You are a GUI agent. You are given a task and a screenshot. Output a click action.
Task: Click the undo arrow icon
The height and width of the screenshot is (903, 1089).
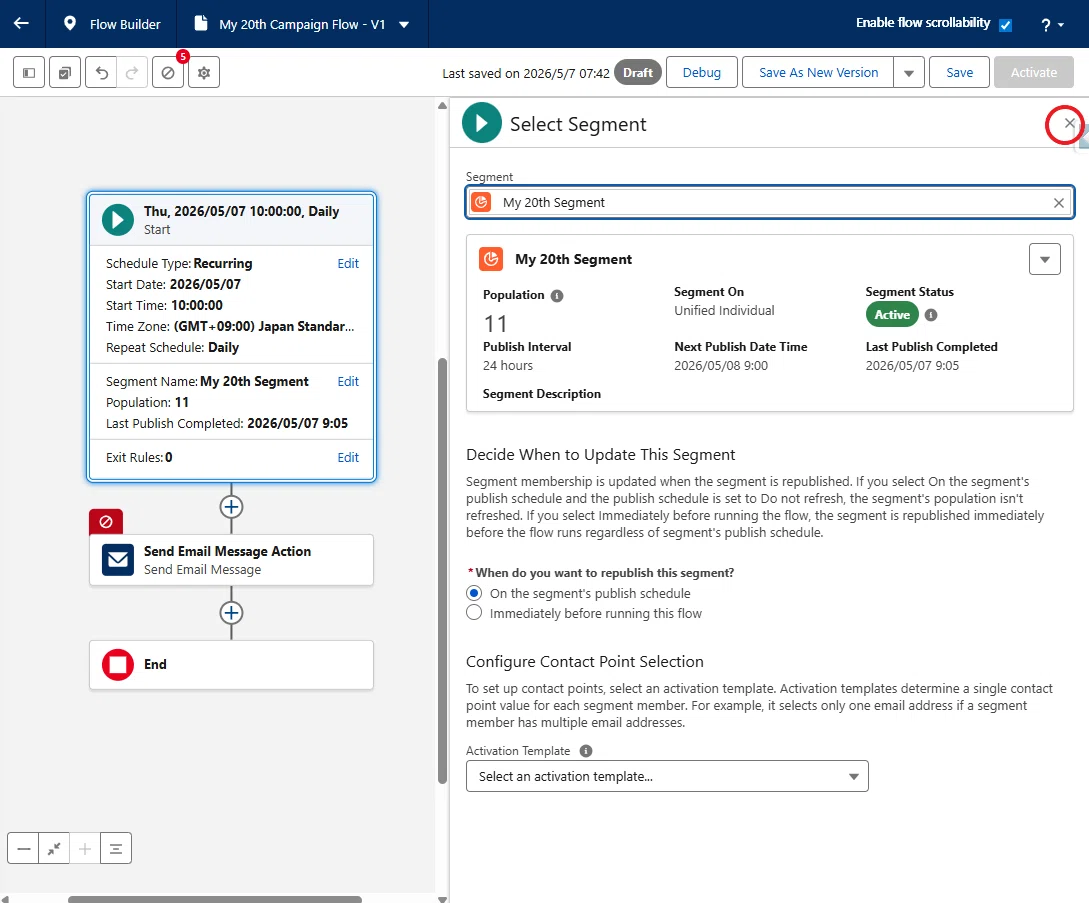[101, 72]
